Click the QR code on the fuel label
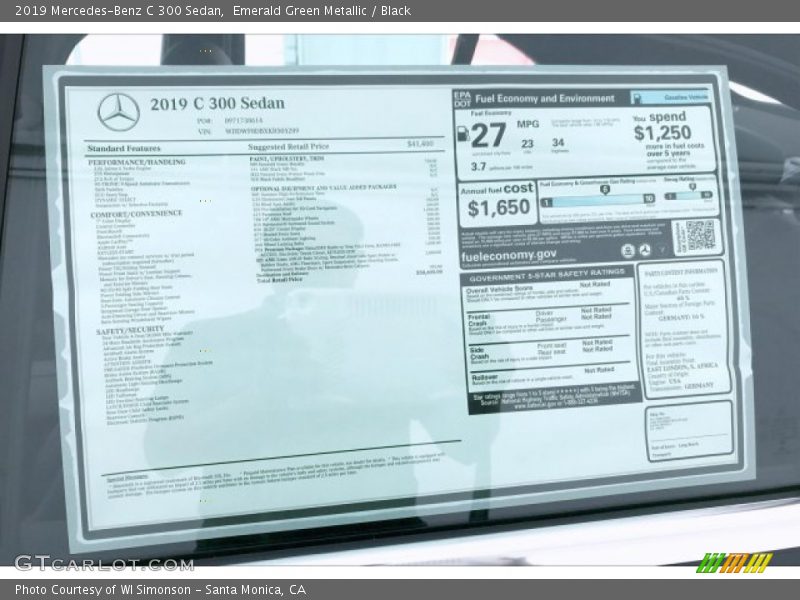 pos(701,236)
